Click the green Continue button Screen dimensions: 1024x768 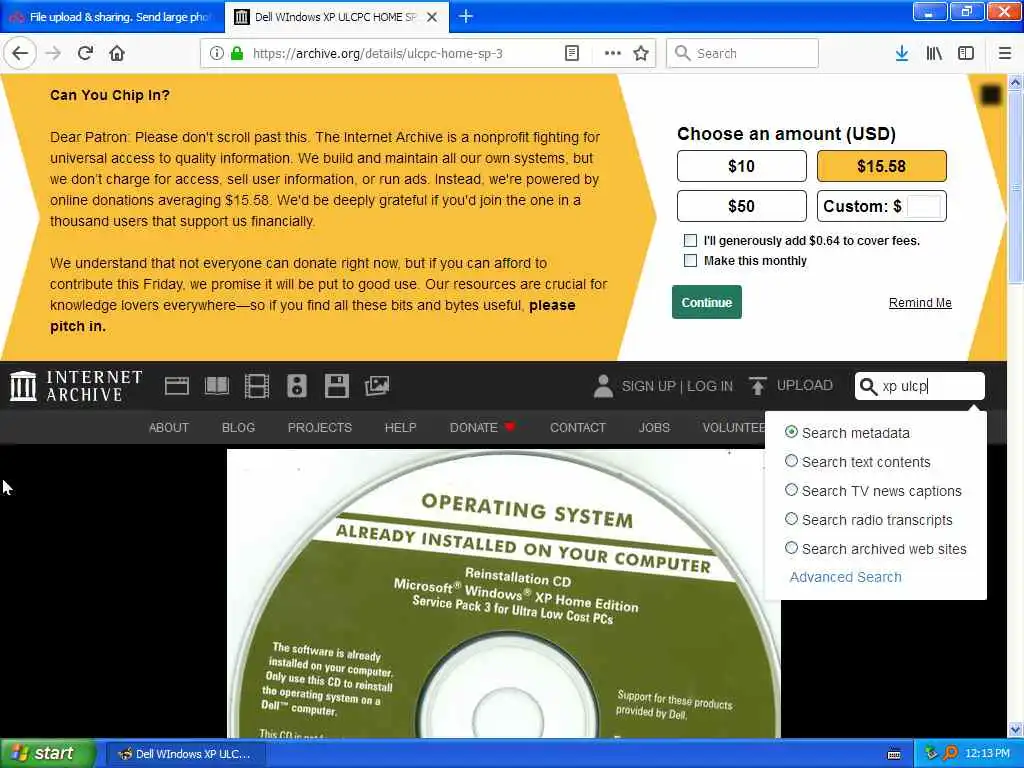click(707, 302)
